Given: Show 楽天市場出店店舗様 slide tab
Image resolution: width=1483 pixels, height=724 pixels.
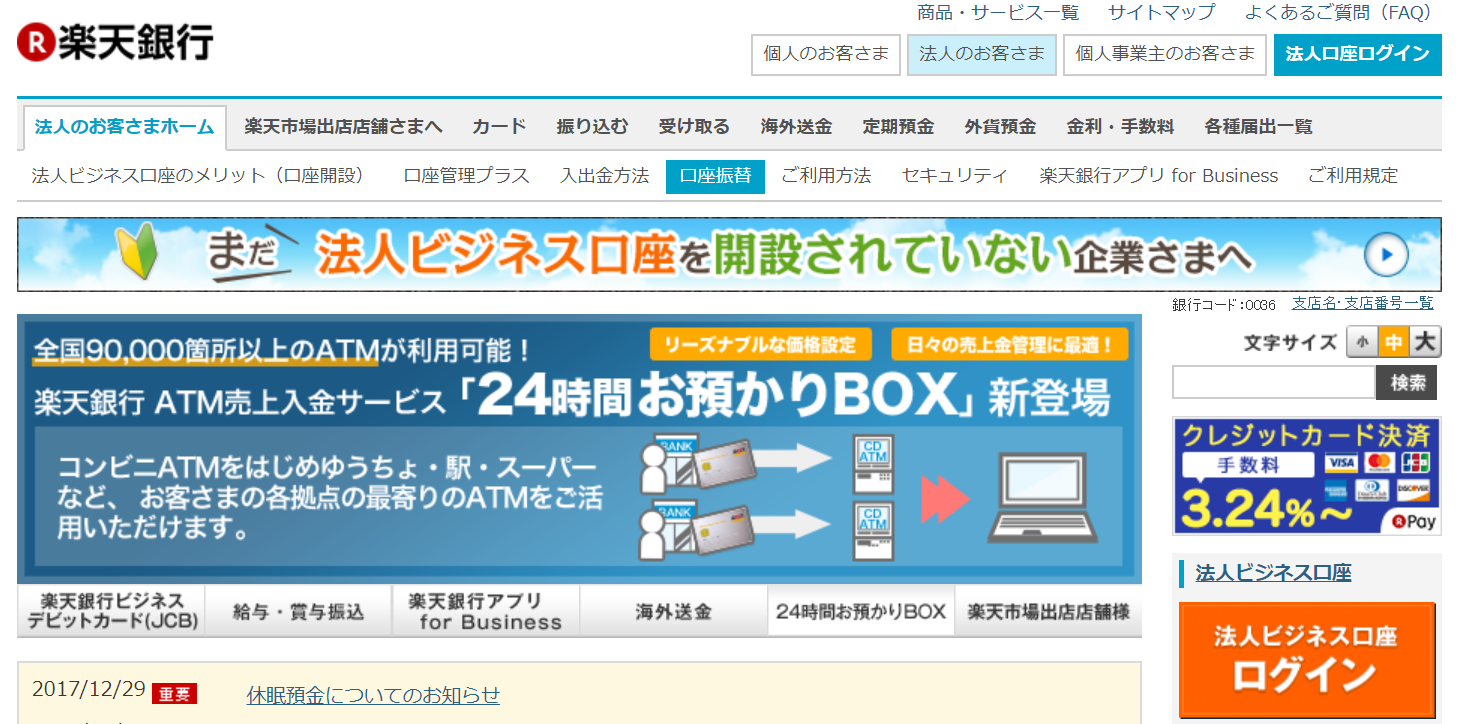Looking at the screenshot, I should (1048, 611).
